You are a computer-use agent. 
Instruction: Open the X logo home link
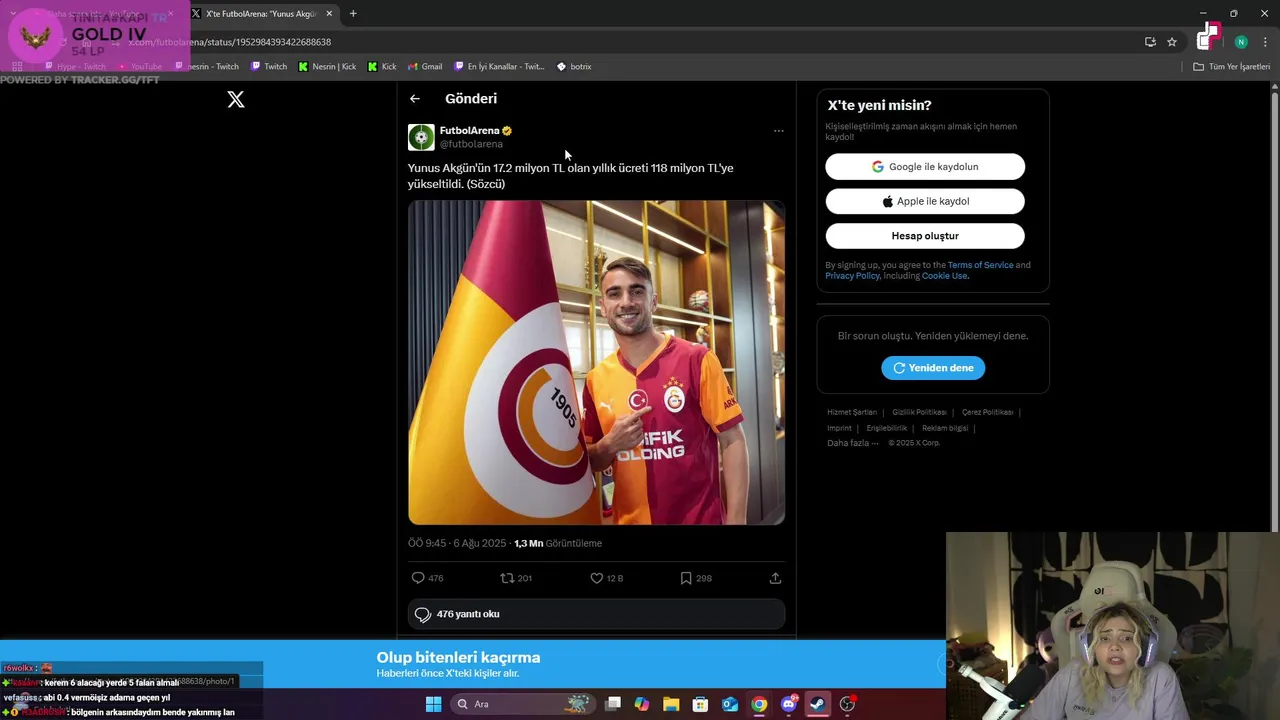(236, 99)
